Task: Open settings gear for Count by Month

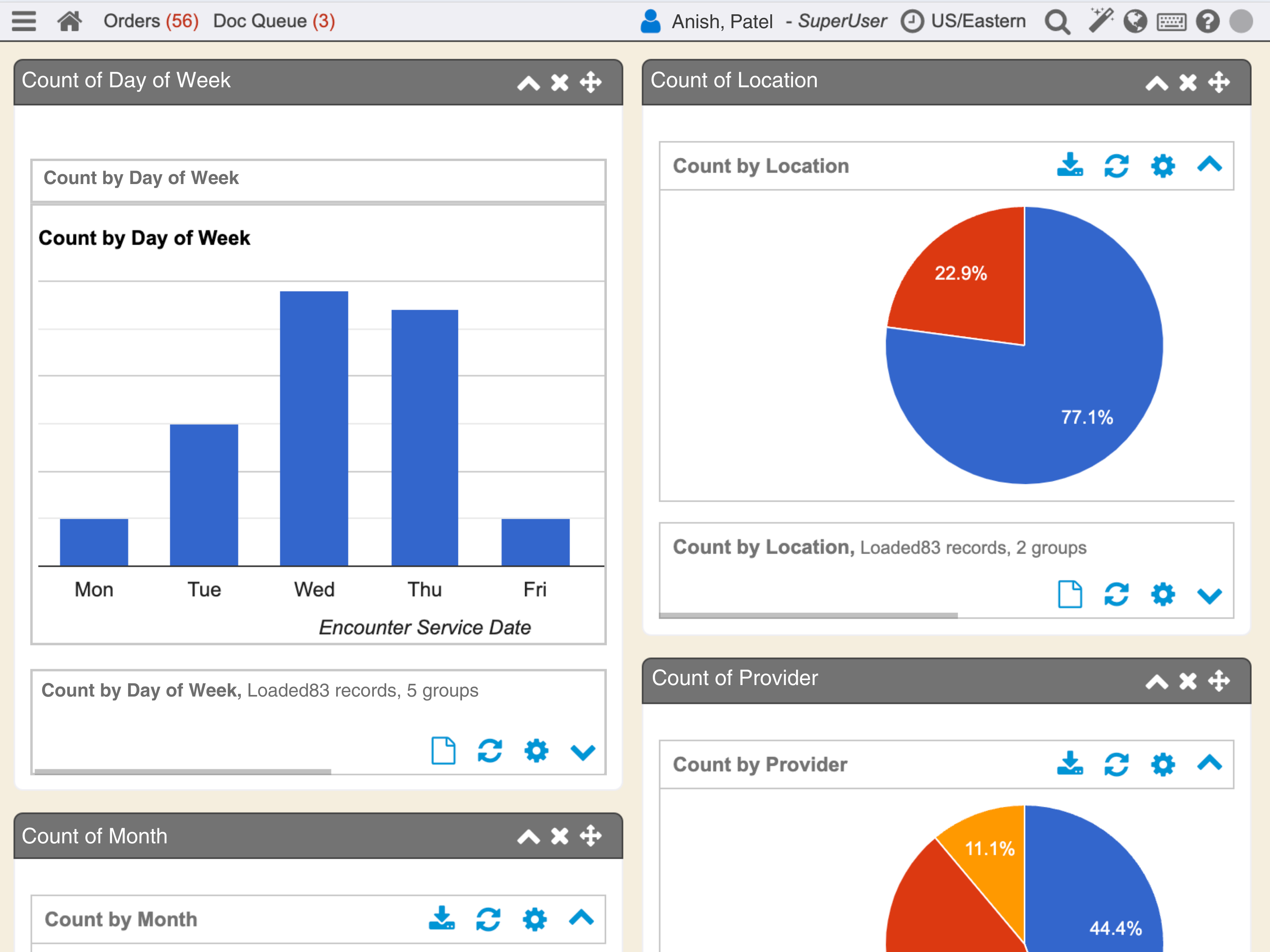Action: coord(535,919)
